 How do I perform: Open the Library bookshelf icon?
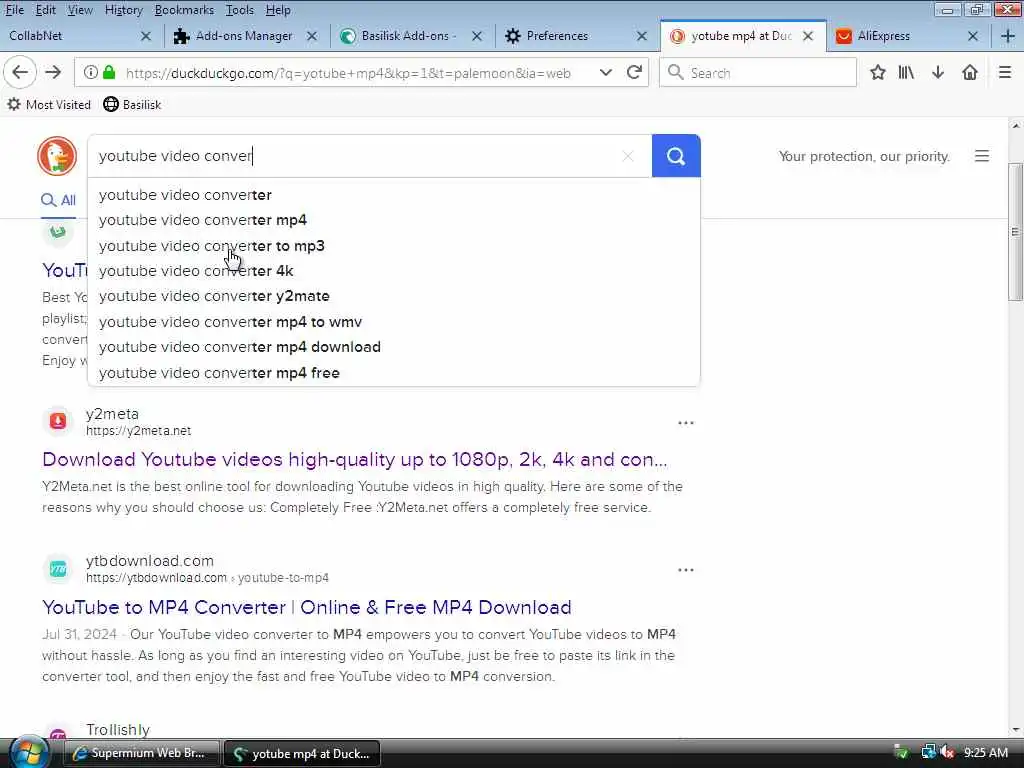click(906, 72)
